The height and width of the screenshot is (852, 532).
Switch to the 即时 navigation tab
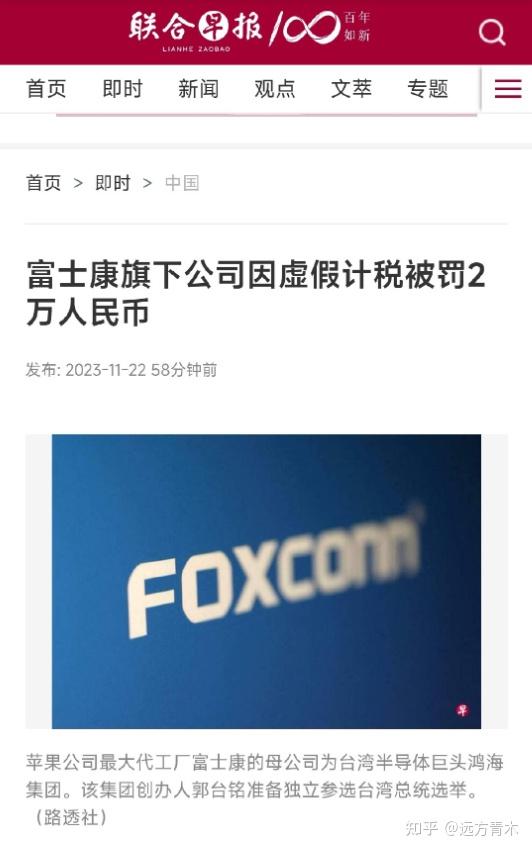tap(122, 89)
